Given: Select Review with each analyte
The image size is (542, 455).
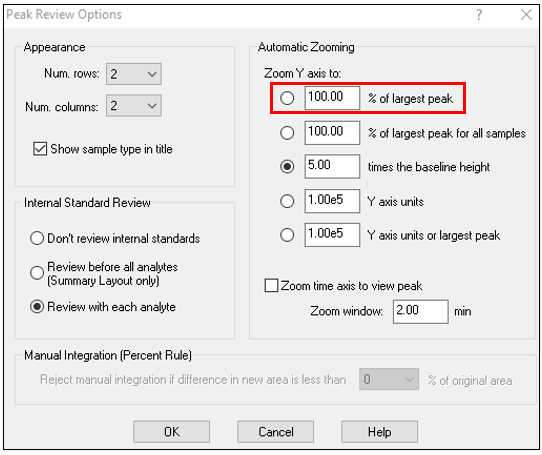Looking at the screenshot, I should (x=37, y=307).
